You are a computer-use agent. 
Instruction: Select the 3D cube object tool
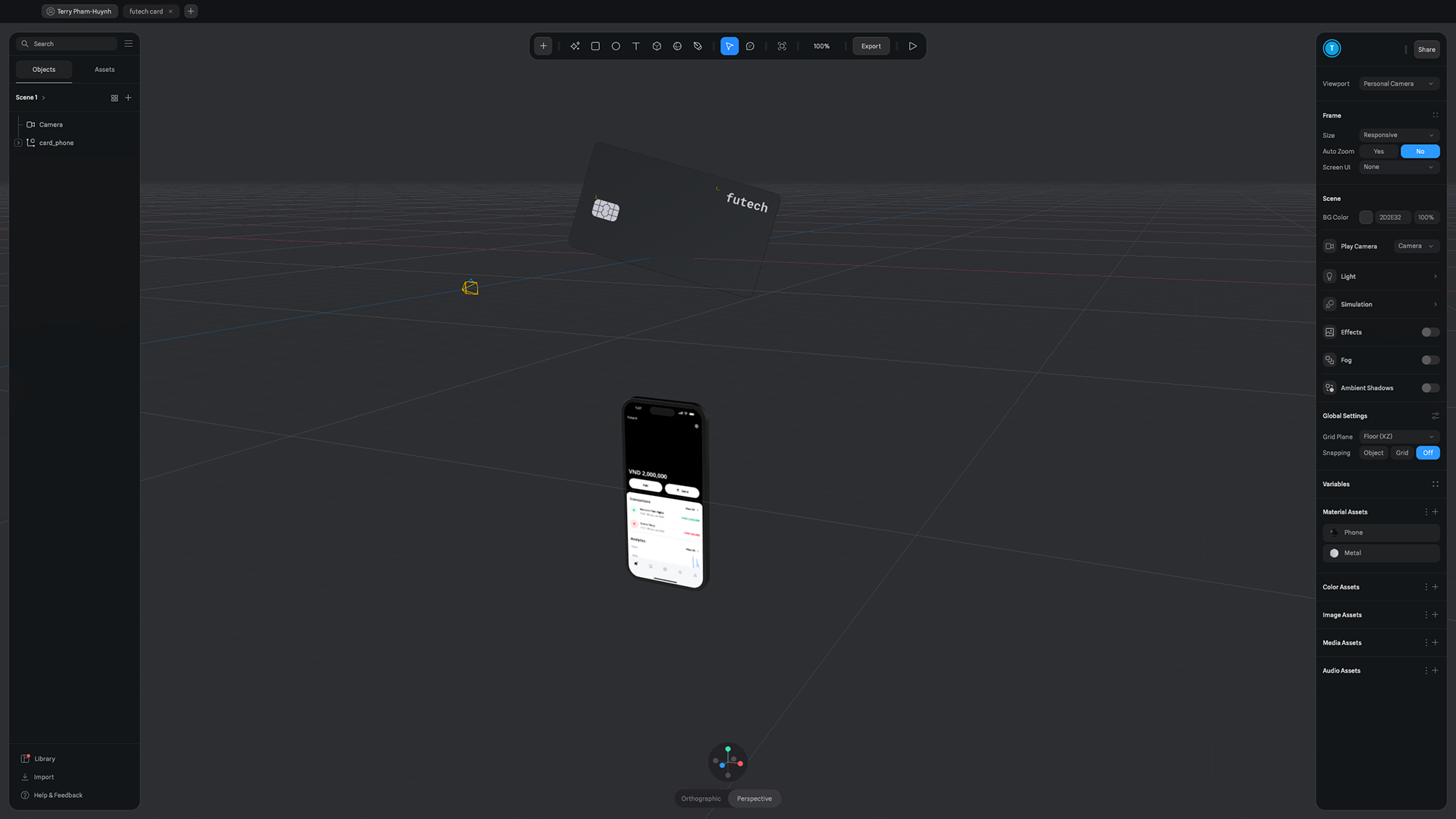[657, 46]
